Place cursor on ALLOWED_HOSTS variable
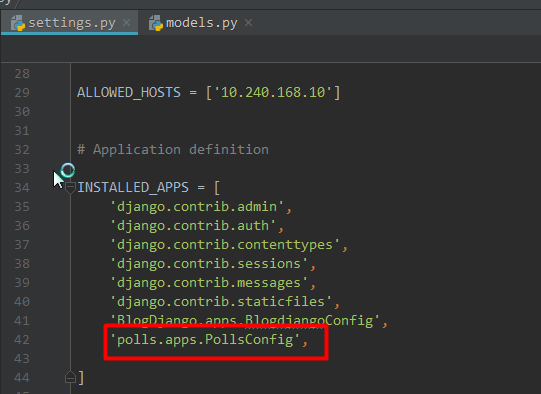 [x=129, y=92]
